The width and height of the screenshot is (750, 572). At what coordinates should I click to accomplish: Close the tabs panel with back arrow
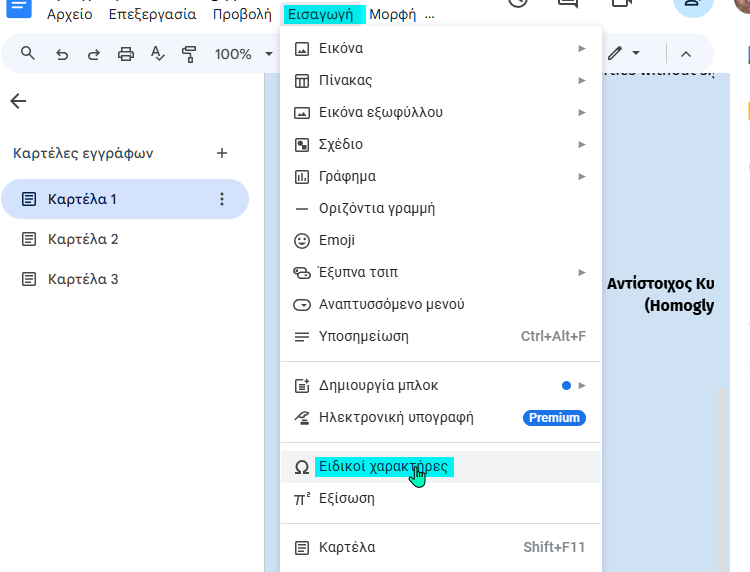[18, 101]
